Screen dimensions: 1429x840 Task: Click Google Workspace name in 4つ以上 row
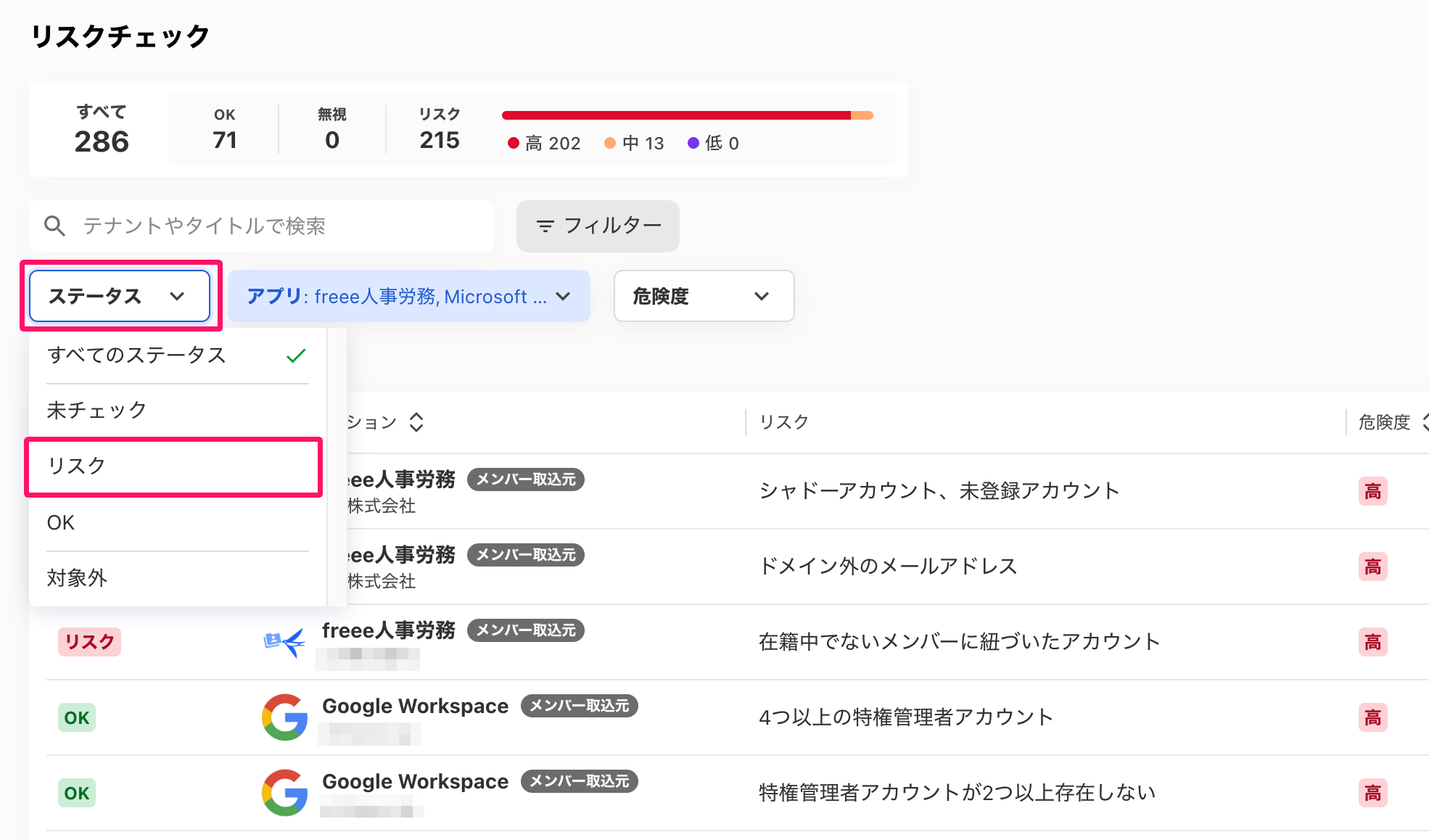tap(416, 706)
